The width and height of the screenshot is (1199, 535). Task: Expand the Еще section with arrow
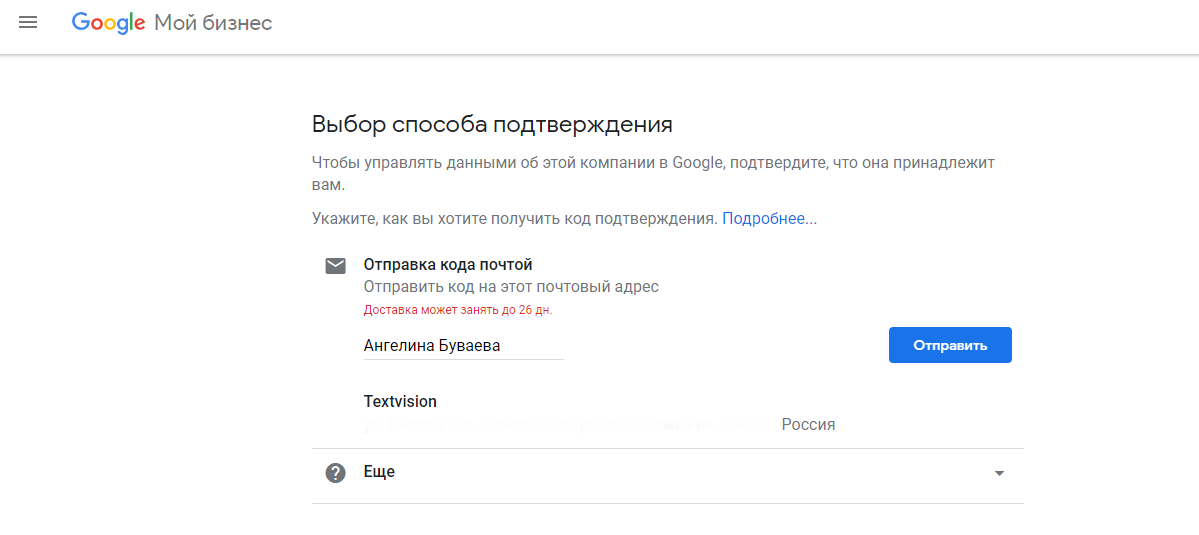(x=998, y=474)
